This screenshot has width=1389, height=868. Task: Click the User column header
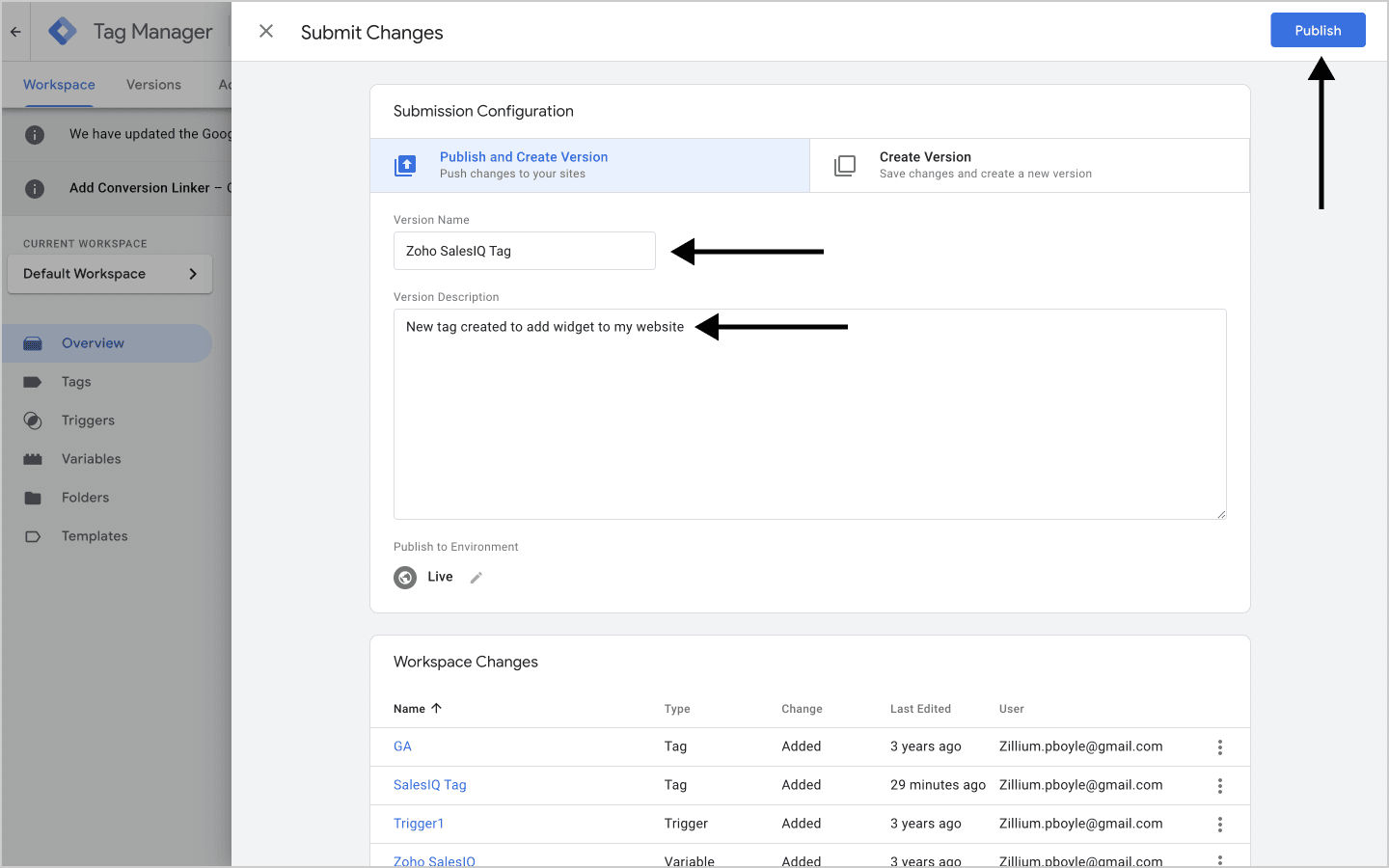click(1012, 709)
